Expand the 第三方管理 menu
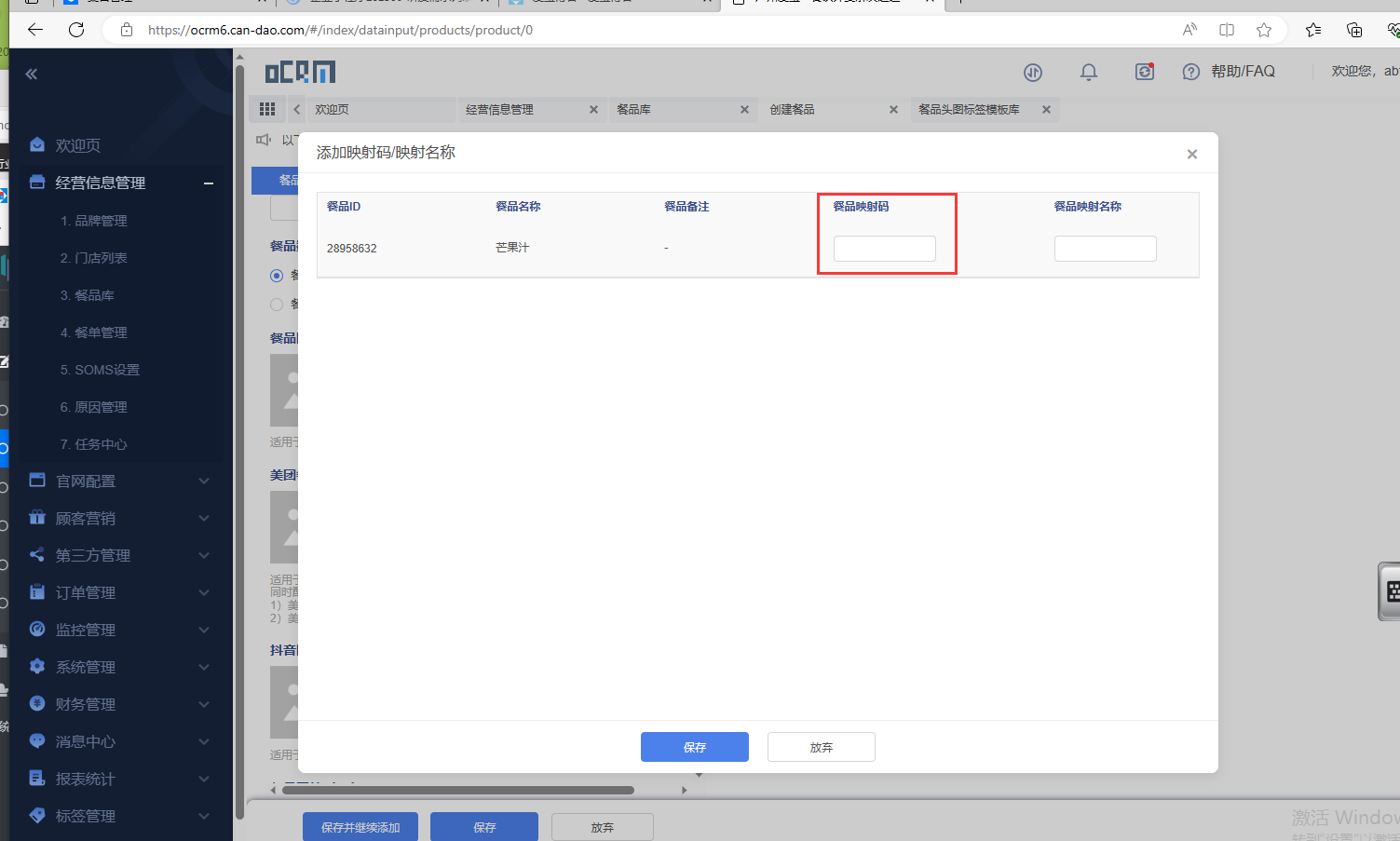Viewport: 1400px width, 841px height. (204, 556)
